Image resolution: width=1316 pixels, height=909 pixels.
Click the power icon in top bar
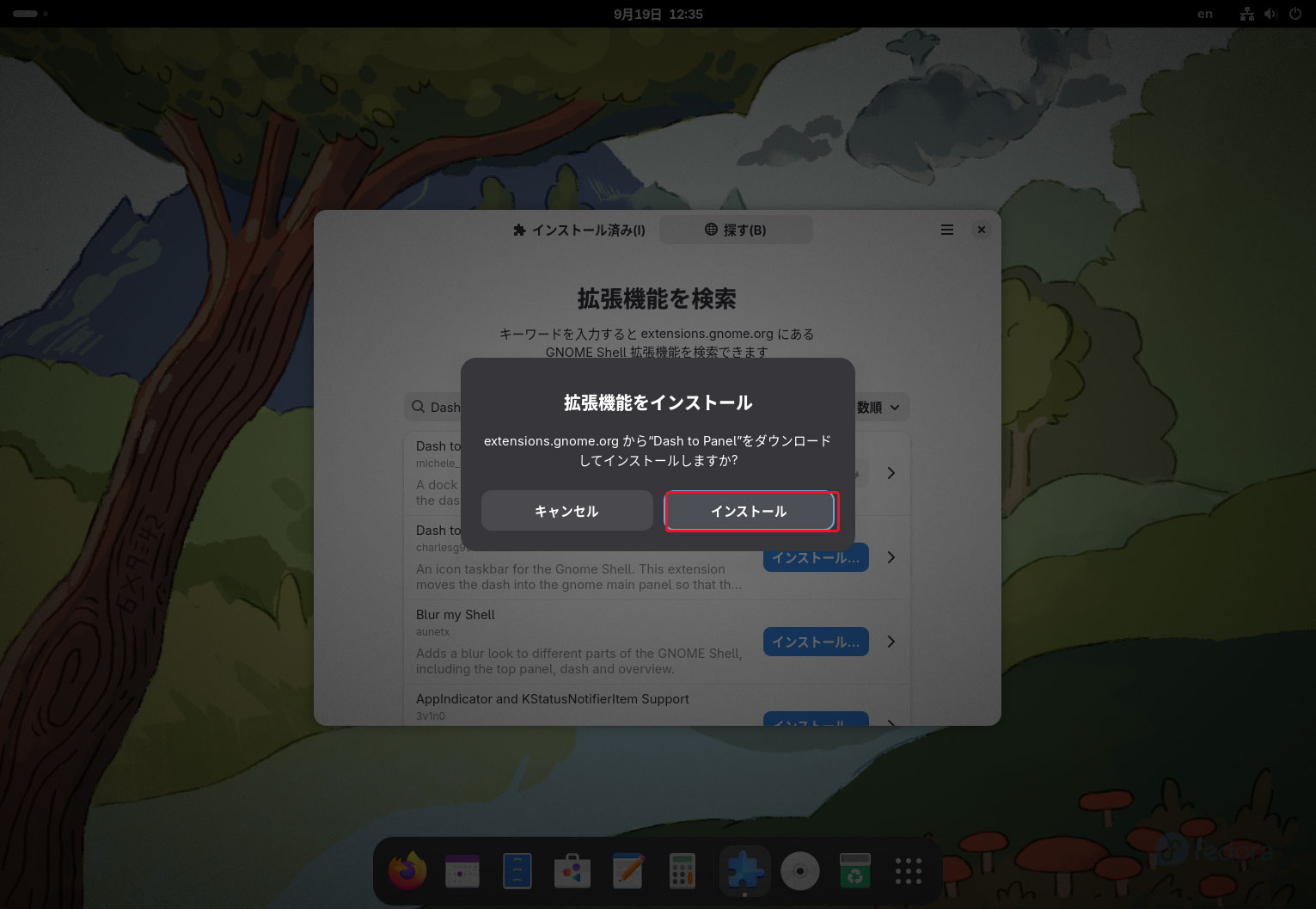coord(1295,14)
